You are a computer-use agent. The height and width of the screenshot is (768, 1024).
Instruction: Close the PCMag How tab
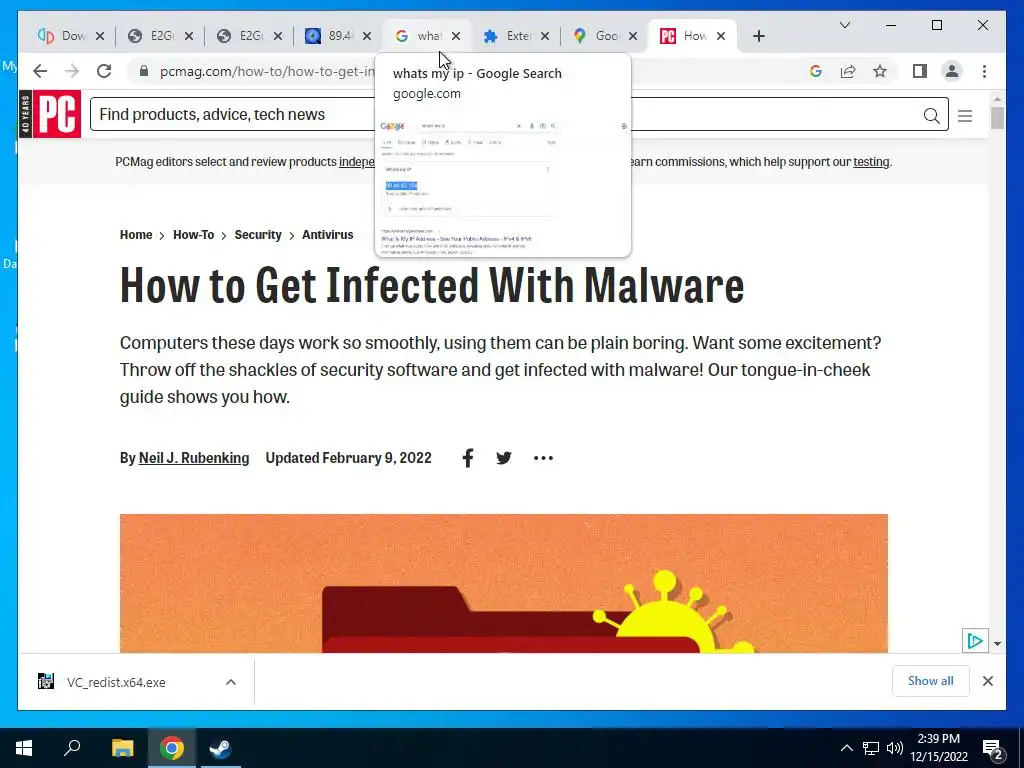point(721,36)
